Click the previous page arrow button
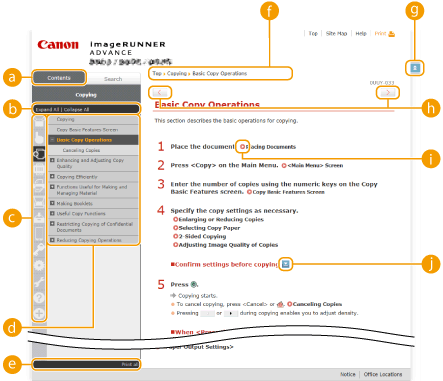 coord(160,92)
